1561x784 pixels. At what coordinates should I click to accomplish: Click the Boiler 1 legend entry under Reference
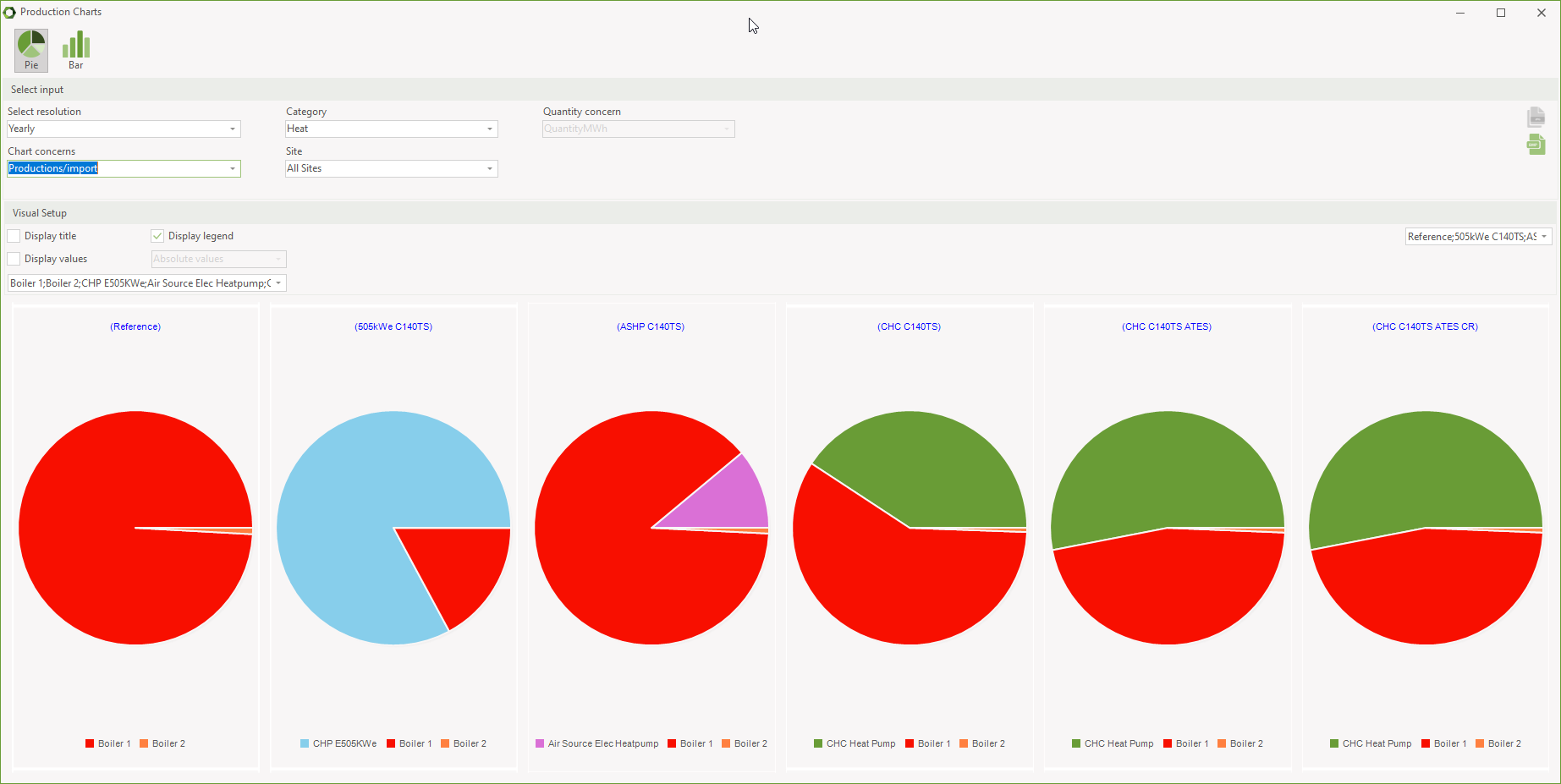(x=108, y=743)
